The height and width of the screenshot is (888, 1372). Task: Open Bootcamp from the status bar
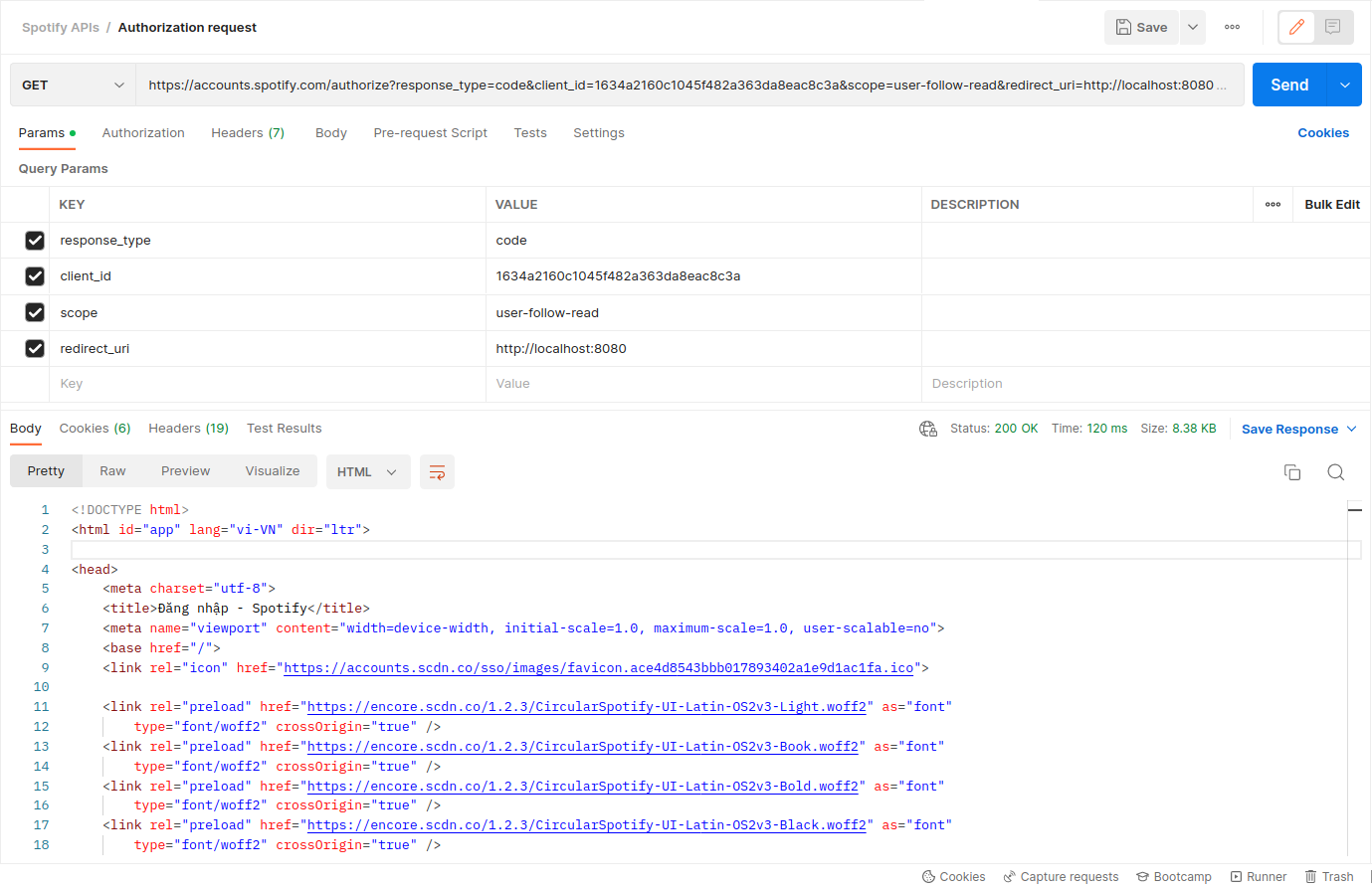tap(1173, 876)
